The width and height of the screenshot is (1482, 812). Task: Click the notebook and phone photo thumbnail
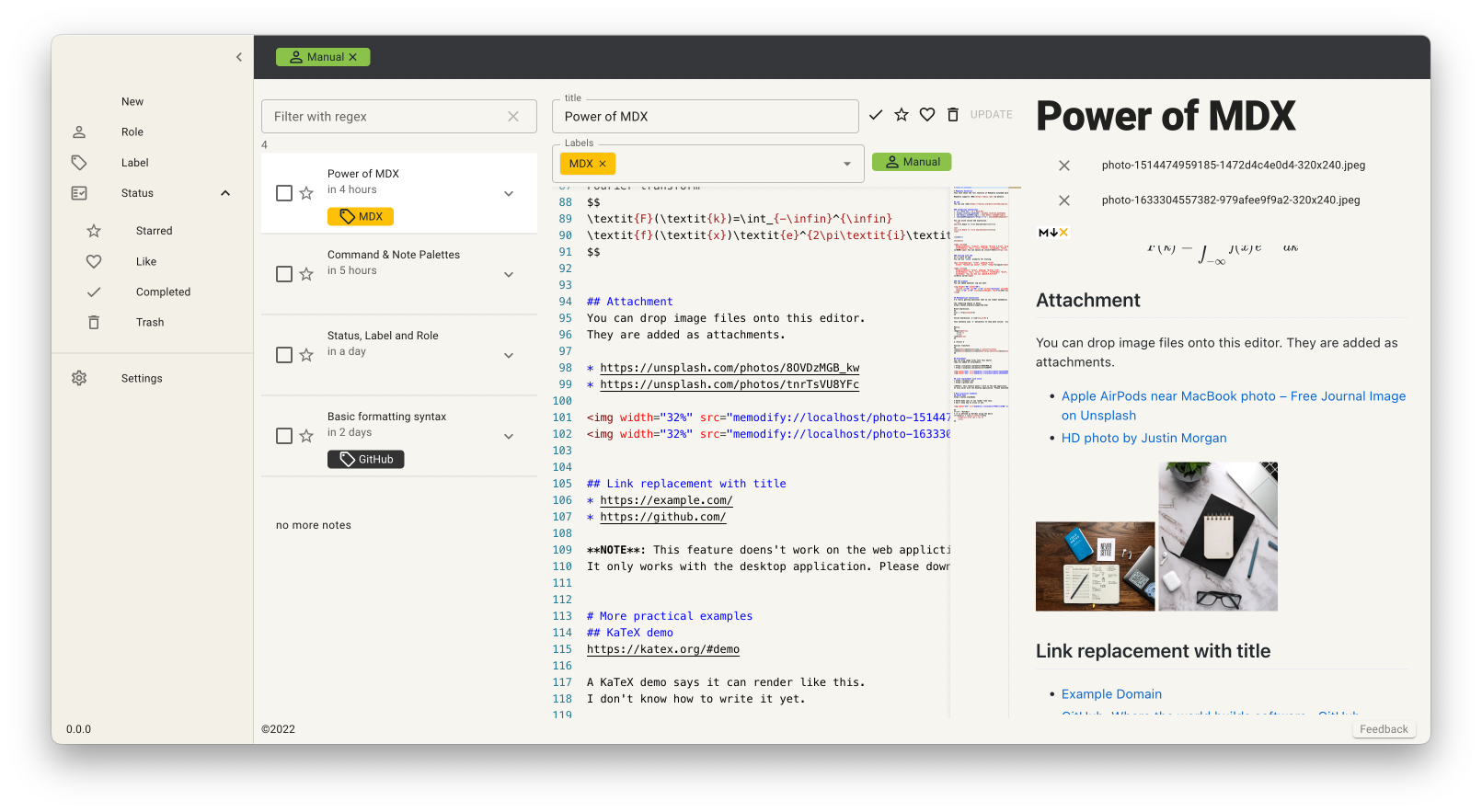pos(1096,566)
